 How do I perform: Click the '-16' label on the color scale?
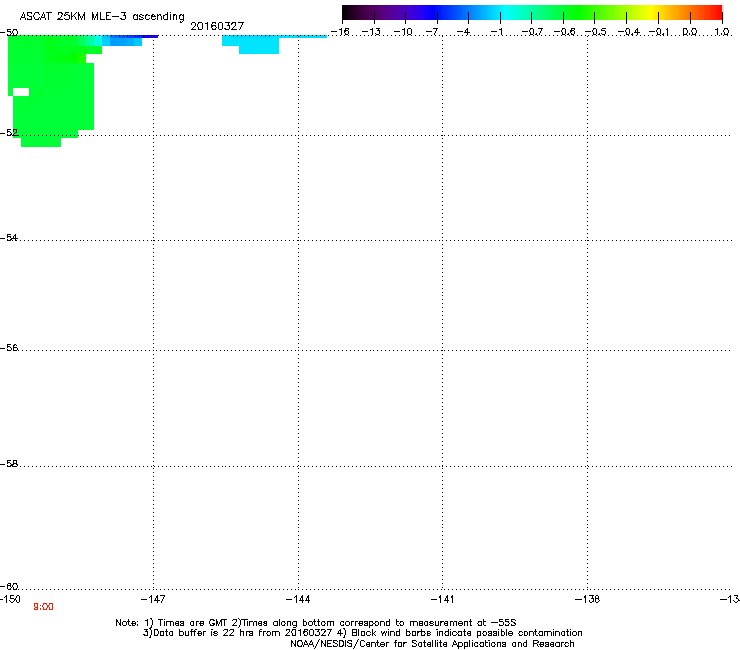tap(340, 32)
